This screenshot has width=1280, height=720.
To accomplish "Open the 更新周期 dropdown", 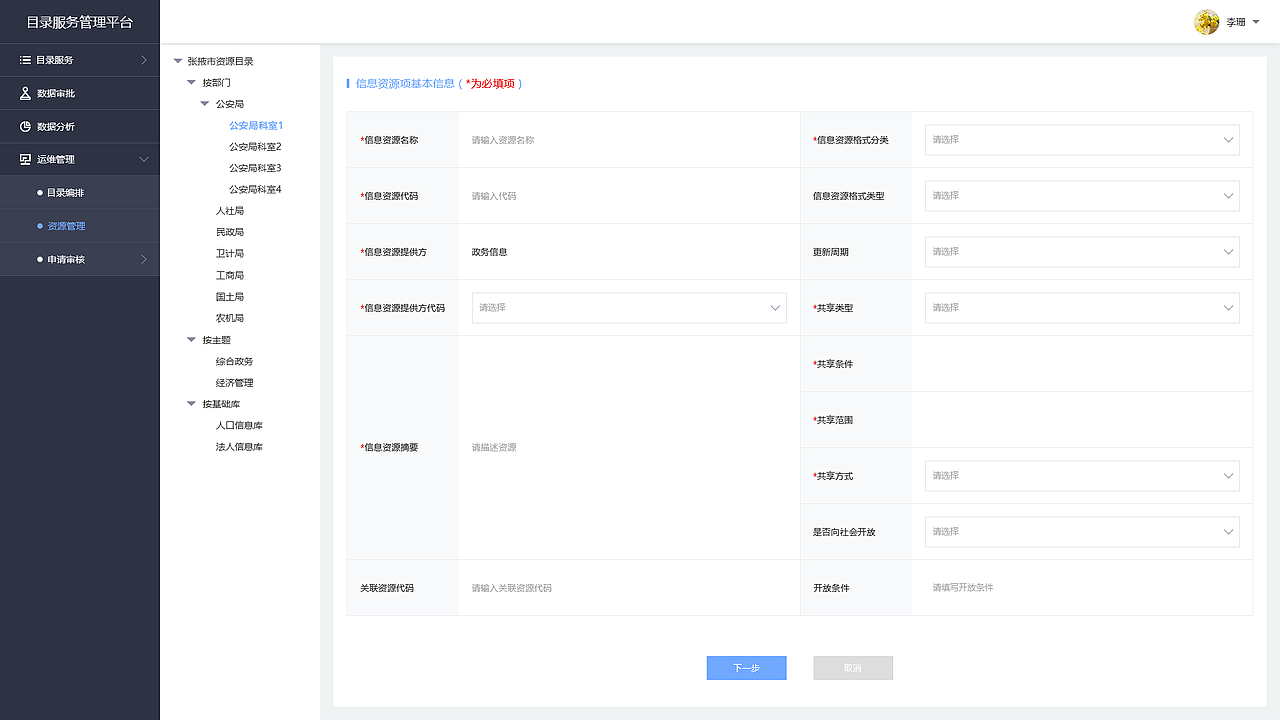I will click(x=1082, y=252).
